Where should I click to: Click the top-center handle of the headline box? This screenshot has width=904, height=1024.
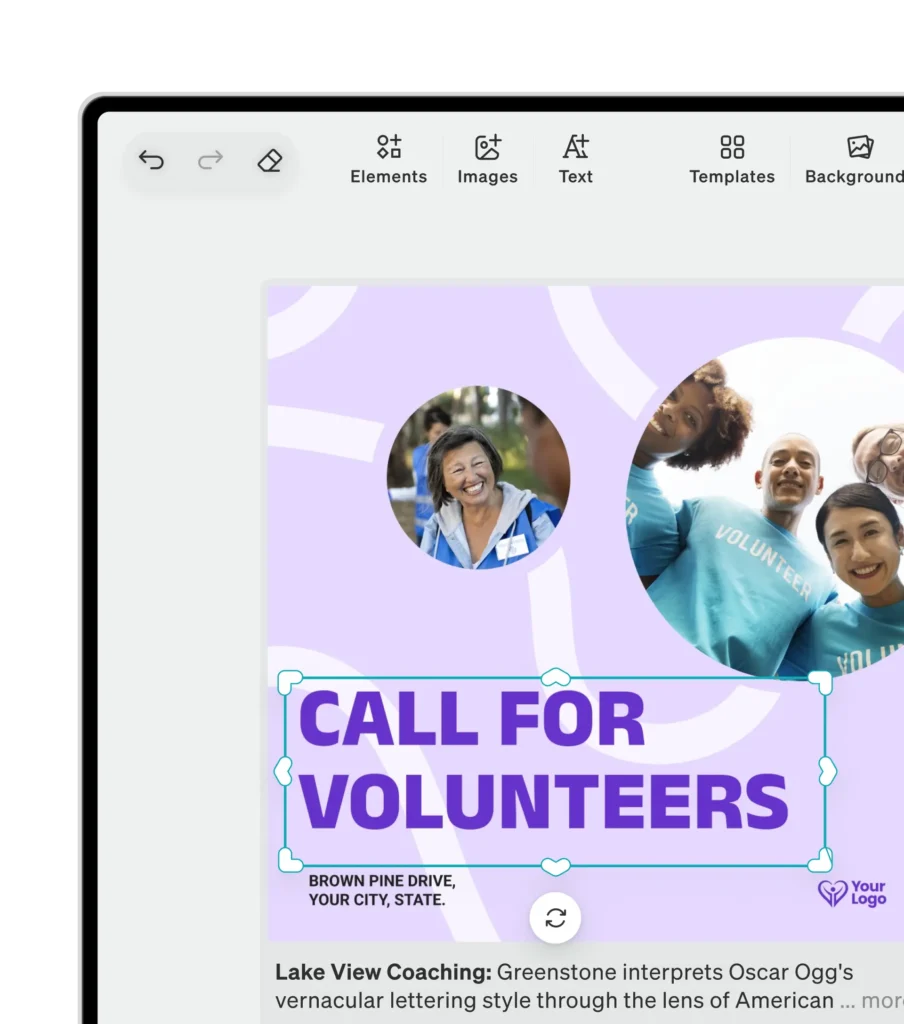pos(555,678)
